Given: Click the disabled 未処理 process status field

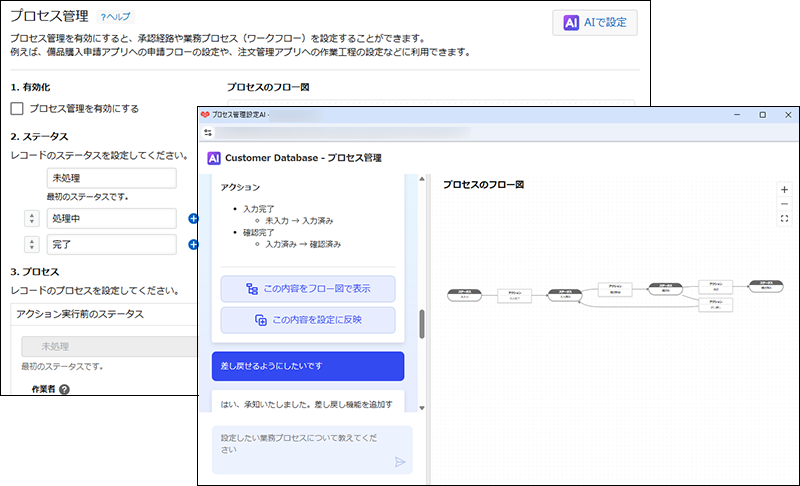Looking at the screenshot, I should 109,346.
